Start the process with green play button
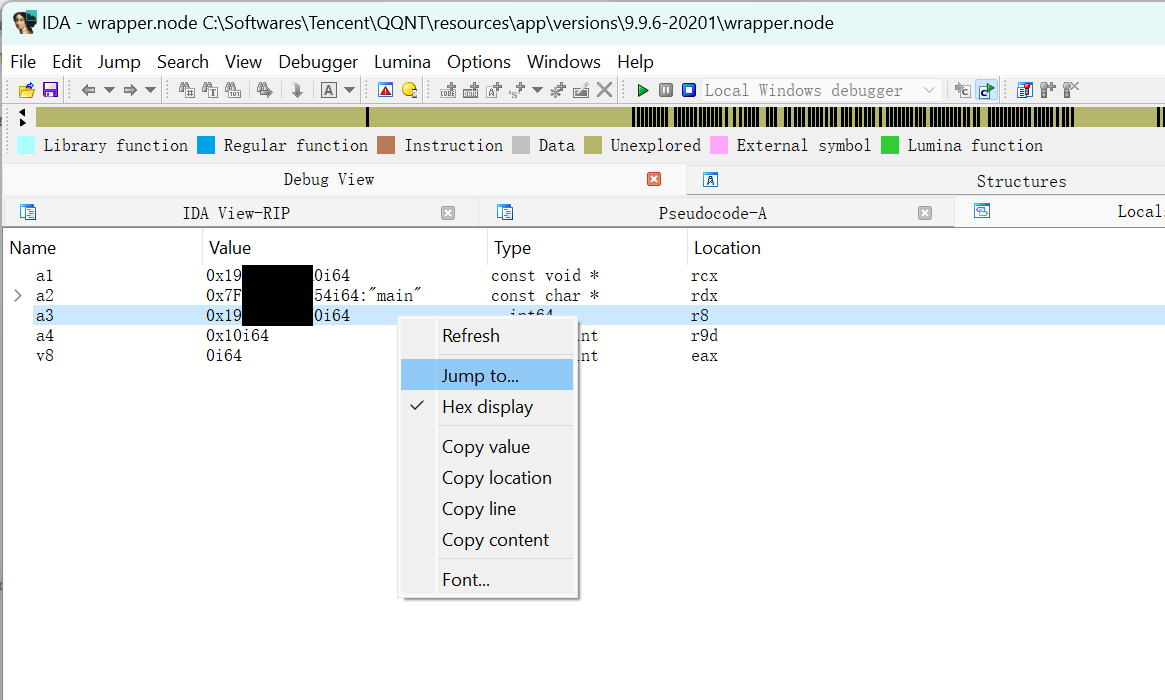Screen dimensions: 1165x700 (x=643, y=90)
